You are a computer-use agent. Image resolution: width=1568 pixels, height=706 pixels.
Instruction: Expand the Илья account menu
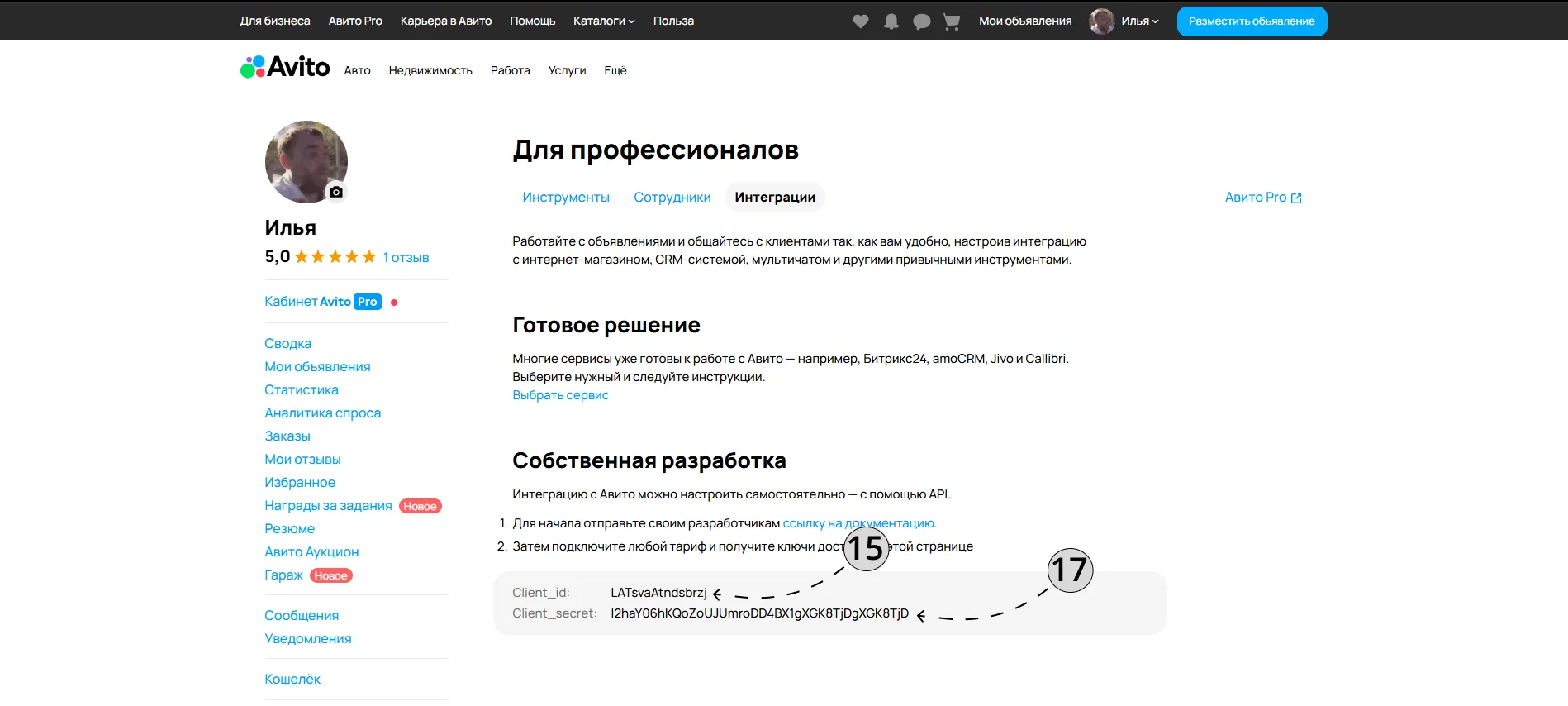click(x=1140, y=21)
